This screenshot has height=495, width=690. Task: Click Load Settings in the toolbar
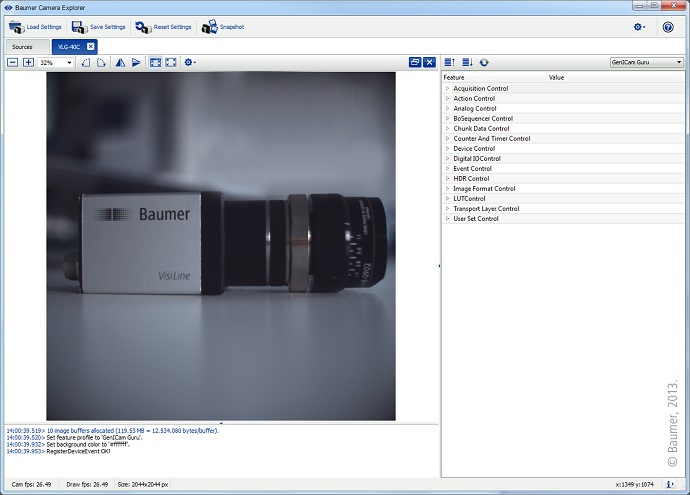point(35,27)
